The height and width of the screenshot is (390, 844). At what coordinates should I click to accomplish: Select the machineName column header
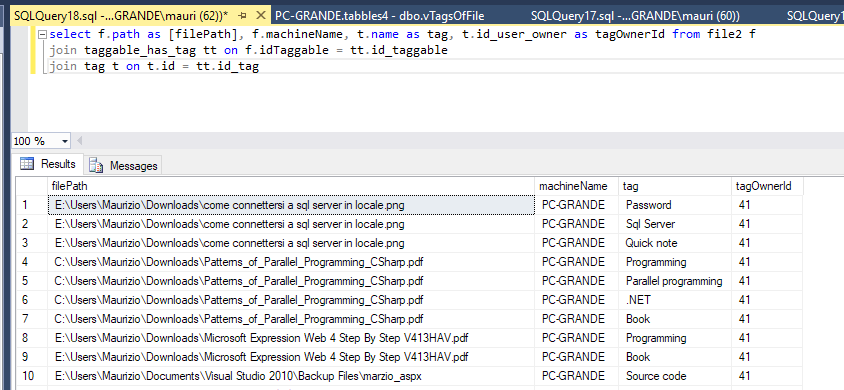577,186
